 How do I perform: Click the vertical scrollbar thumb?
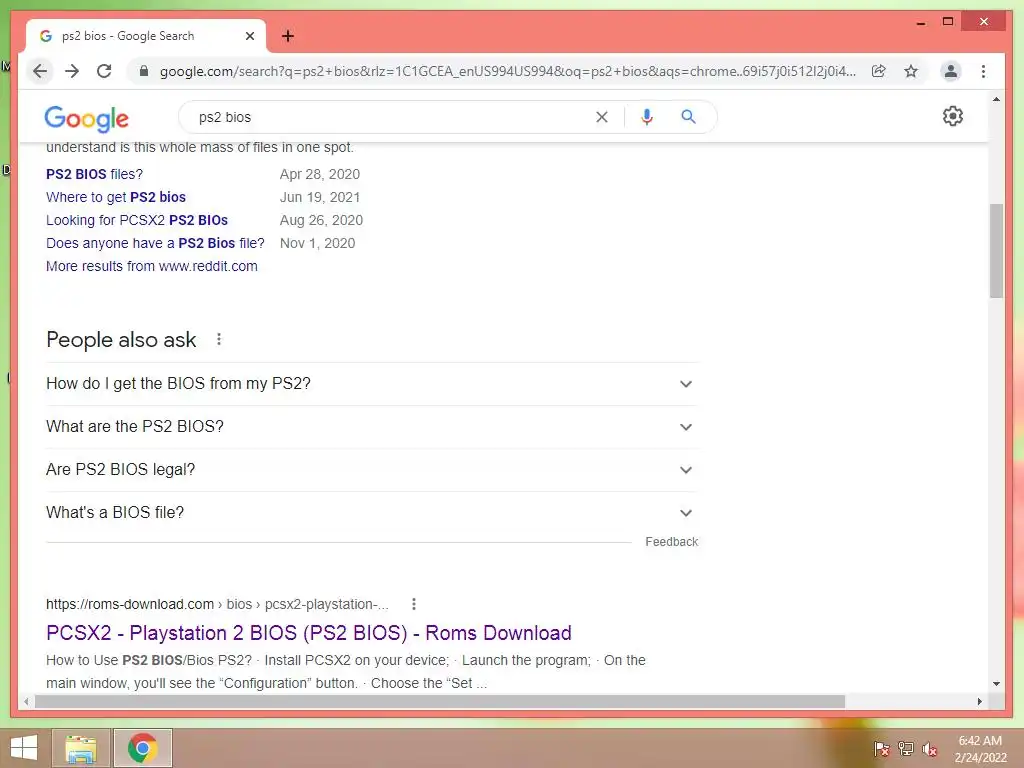click(996, 250)
